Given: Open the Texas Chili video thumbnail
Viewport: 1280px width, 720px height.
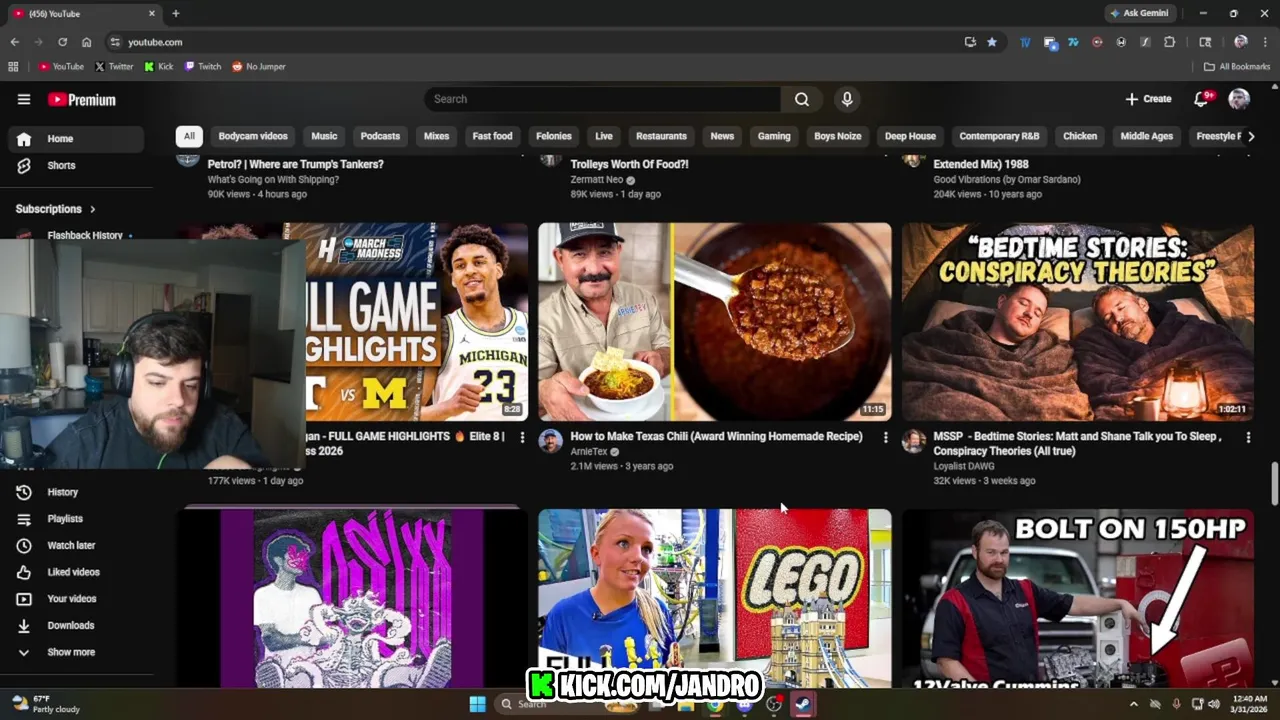Looking at the screenshot, I should pyautogui.click(x=715, y=321).
